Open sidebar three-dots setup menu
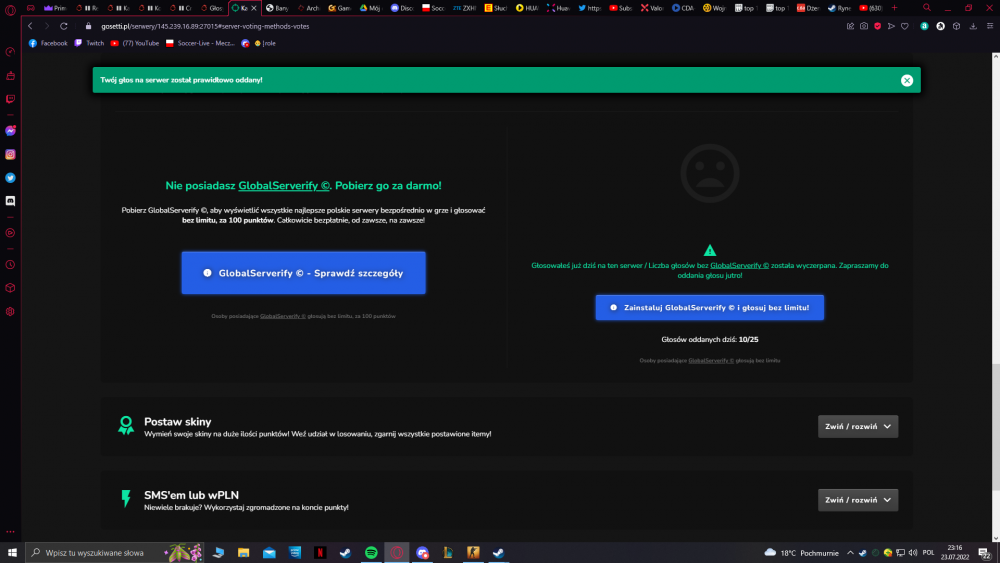The height and width of the screenshot is (563, 1000). (10, 531)
